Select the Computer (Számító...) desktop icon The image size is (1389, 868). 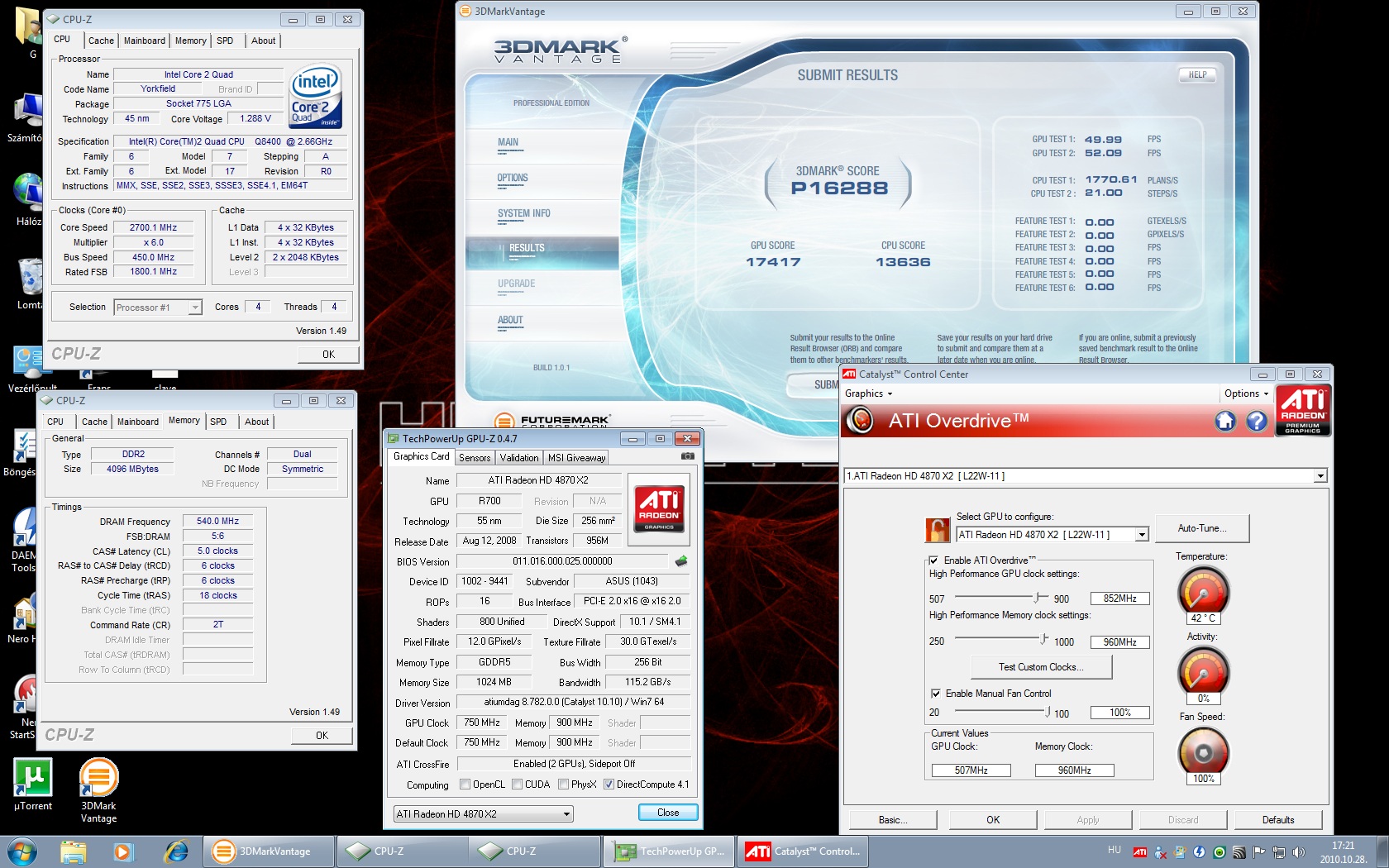click(26, 117)
